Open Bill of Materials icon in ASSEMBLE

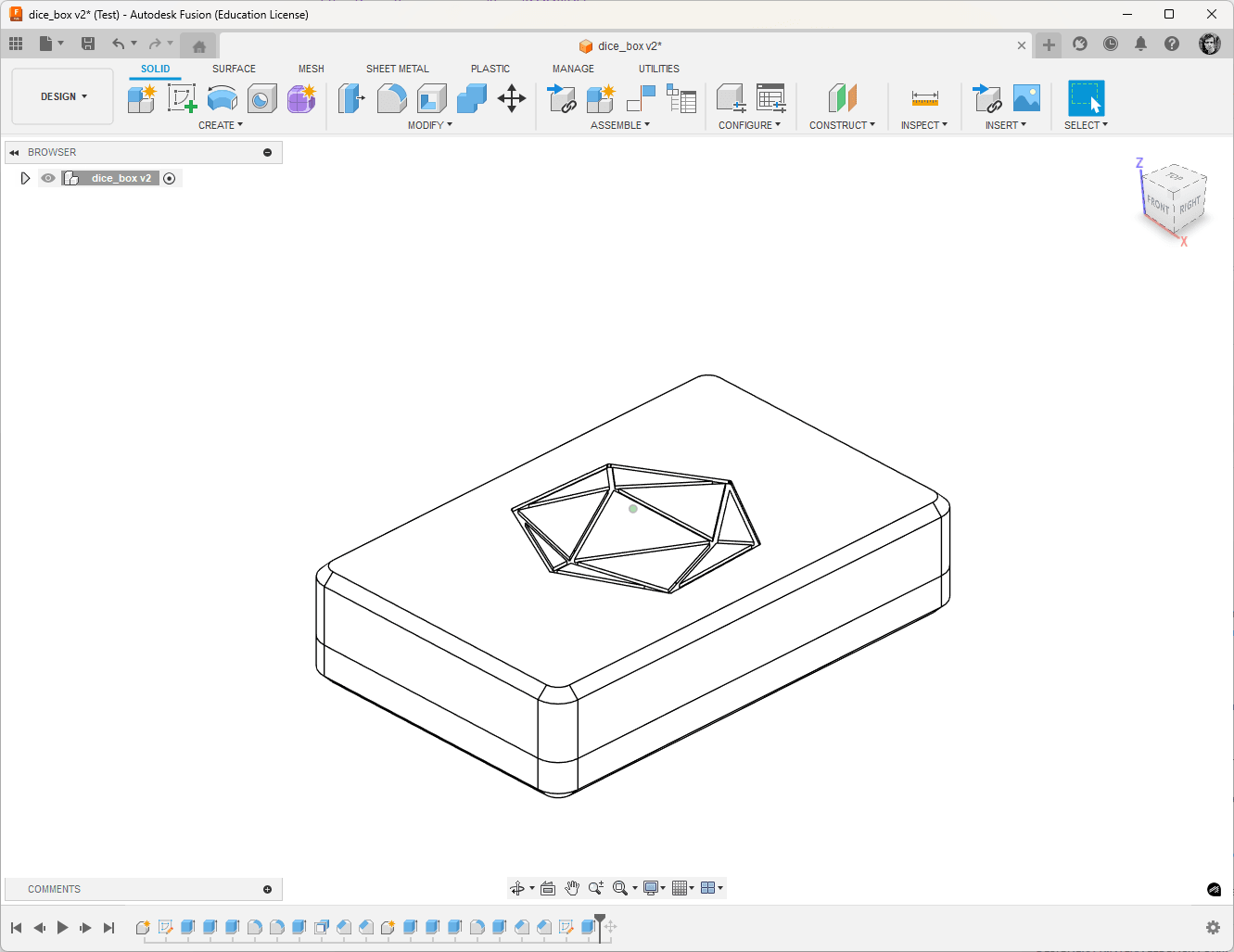[x=681, y=98]
